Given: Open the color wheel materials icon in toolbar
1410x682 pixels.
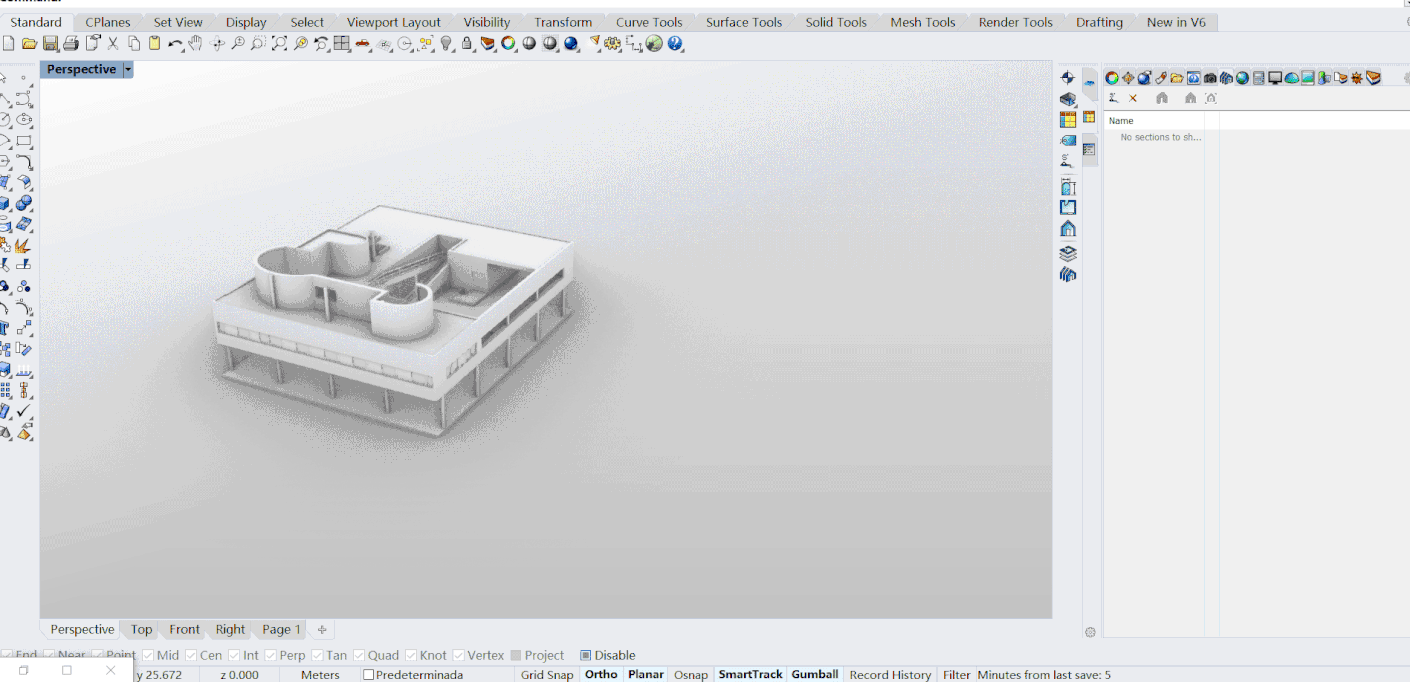Looking at the screenshot, I should [509, 43].
